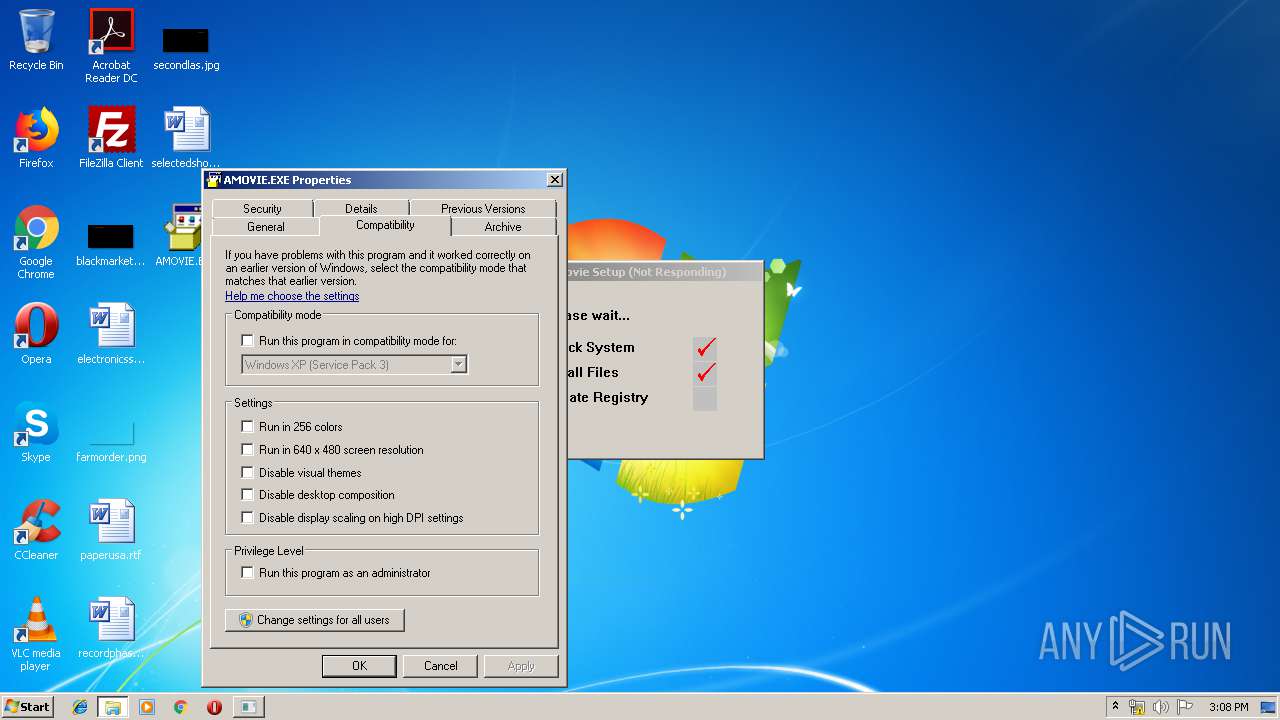Check Disable display scaling on high DPI
This screenshot has height=720, width=1280.
point(248,518)
